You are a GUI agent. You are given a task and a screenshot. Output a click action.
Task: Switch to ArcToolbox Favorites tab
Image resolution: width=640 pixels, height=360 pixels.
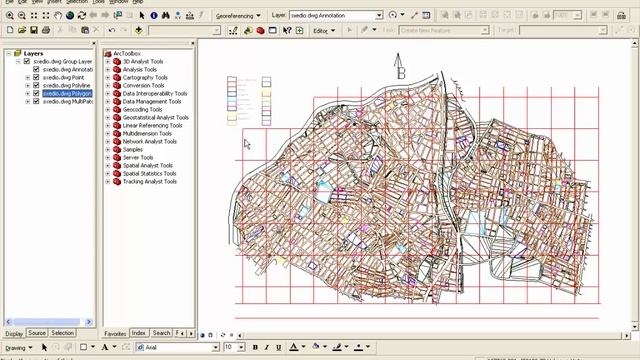click(115, 333)
